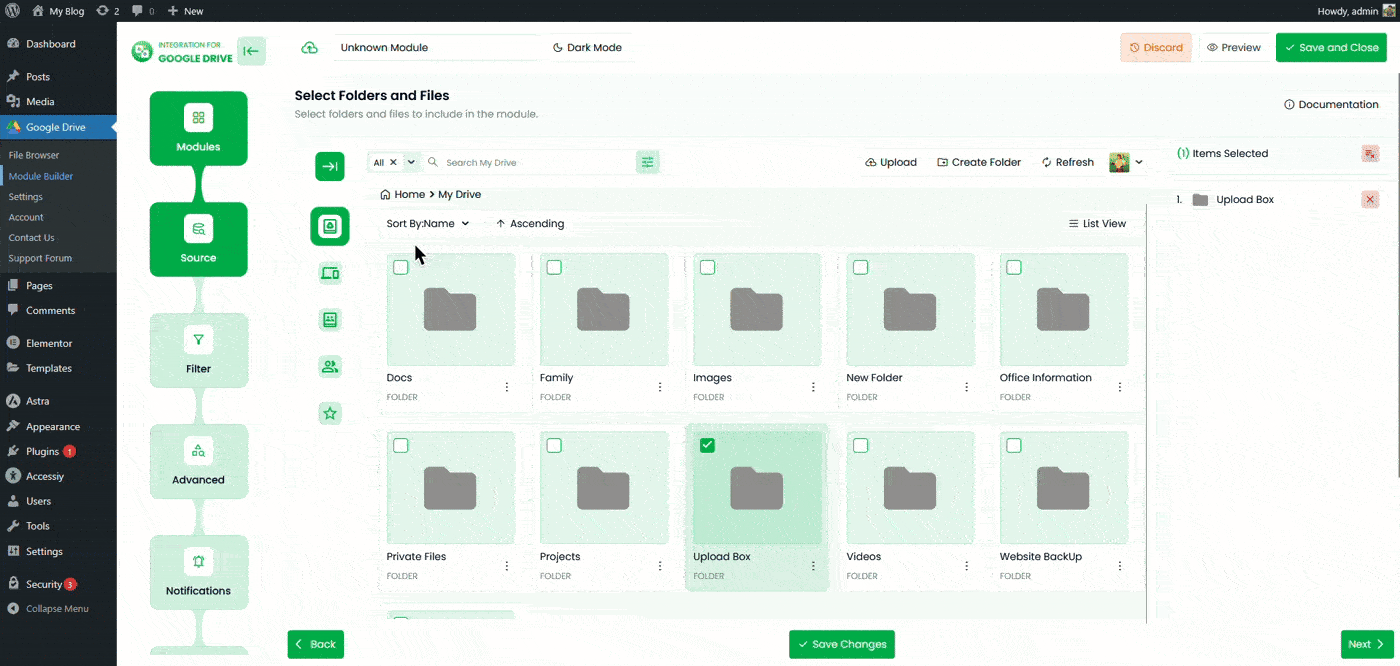
Task: Uncheck the Upload Box folder checkbox
Action: 707,445
